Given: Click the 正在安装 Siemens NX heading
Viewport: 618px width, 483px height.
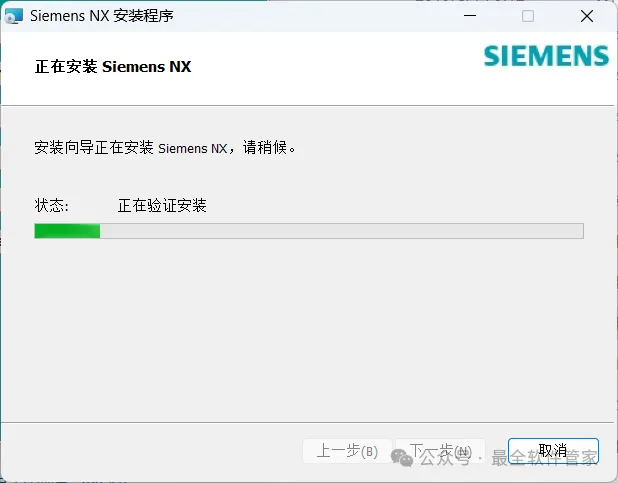Looking at the screenshot, I should pyautogui.click(x=113, y=67).
